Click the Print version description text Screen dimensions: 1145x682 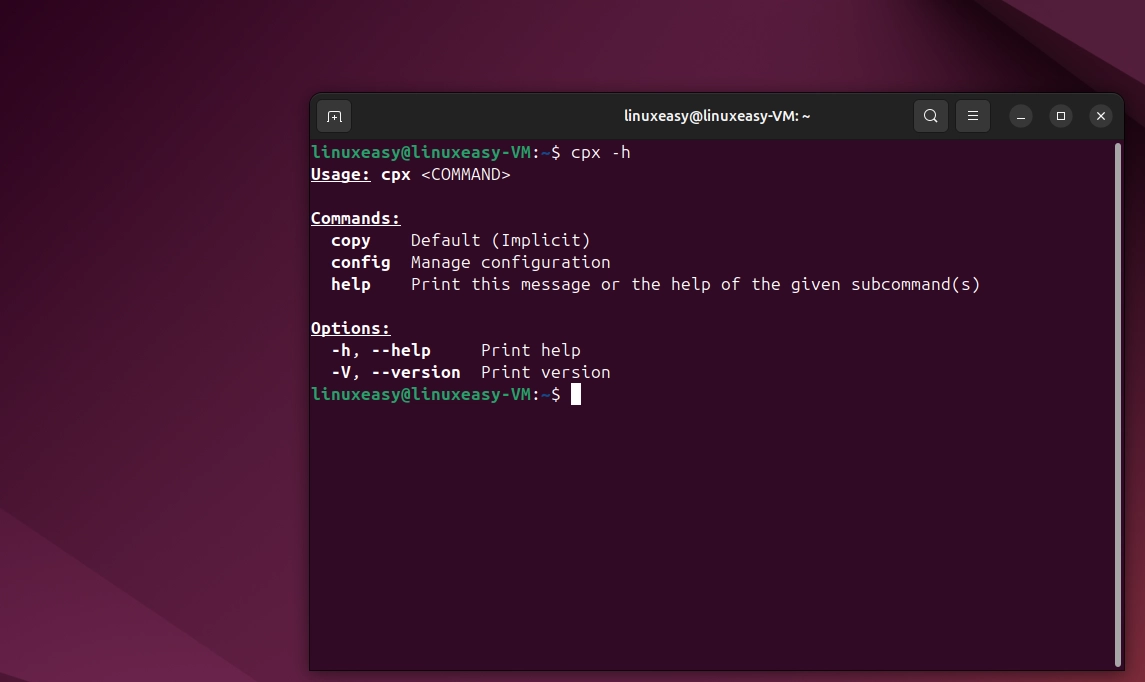545,372
